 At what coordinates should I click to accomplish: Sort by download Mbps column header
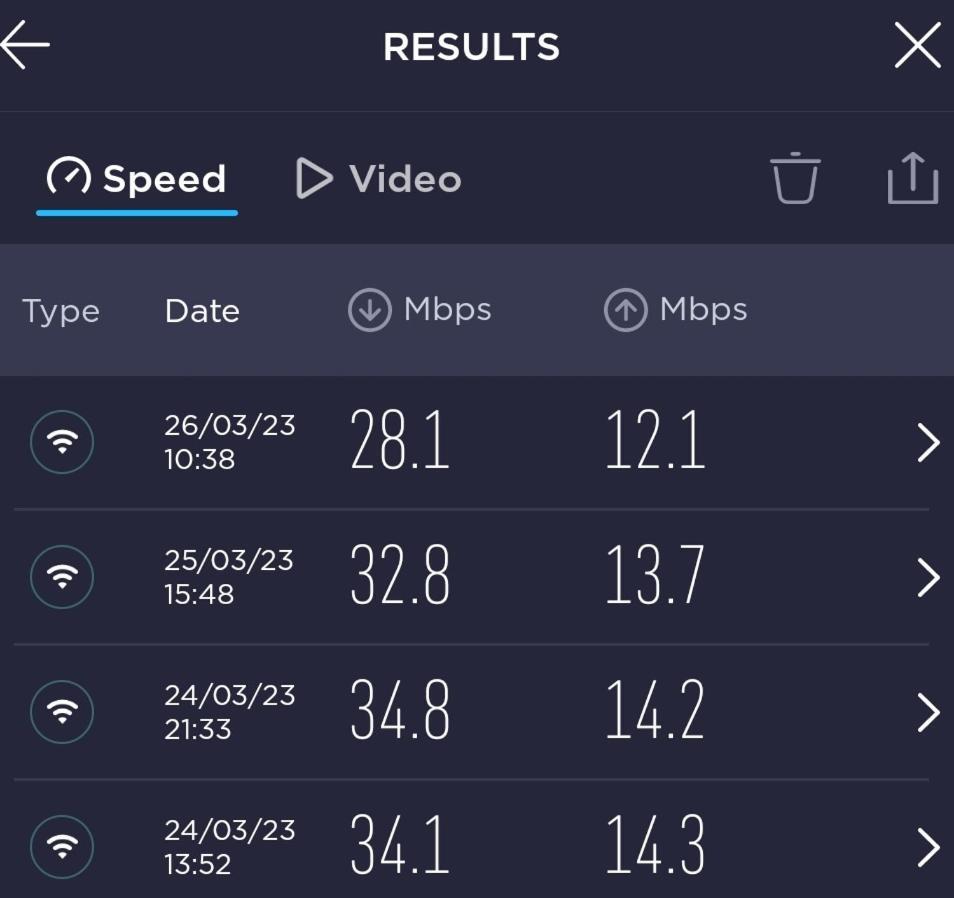click(420, 310)
